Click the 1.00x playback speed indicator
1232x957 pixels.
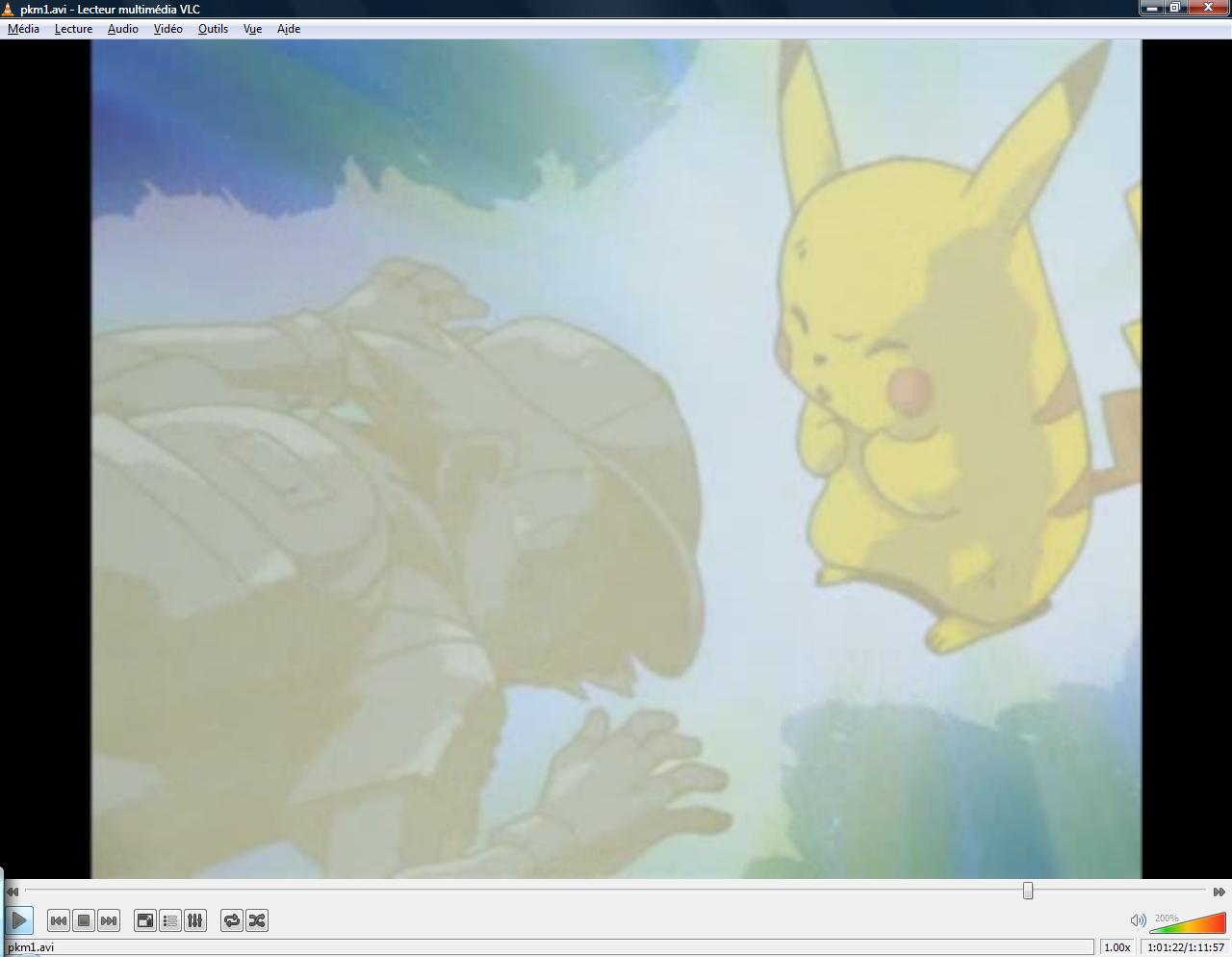tap(1116, 947)
